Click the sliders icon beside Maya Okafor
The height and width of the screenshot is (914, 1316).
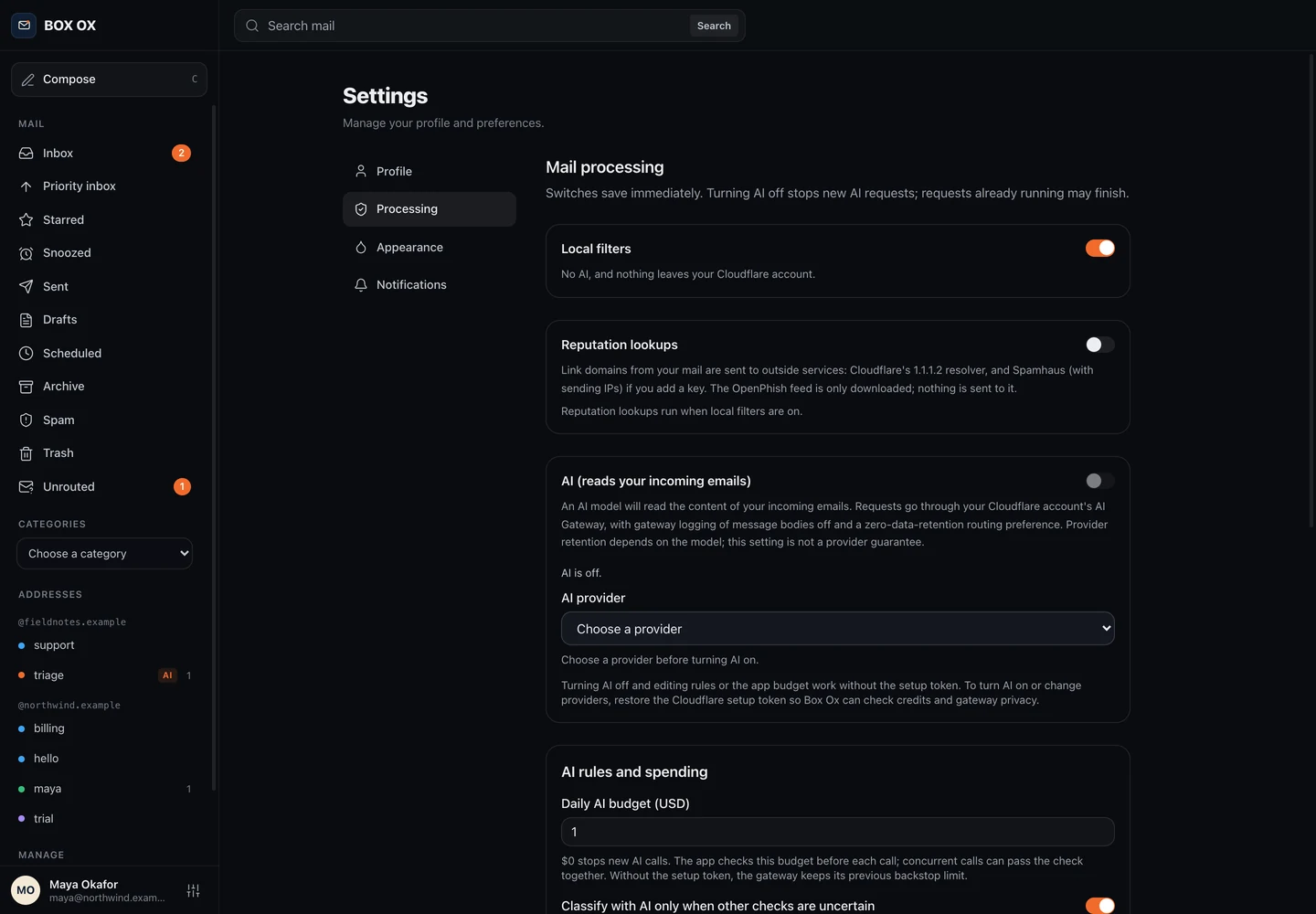click(x=193, y=890)
